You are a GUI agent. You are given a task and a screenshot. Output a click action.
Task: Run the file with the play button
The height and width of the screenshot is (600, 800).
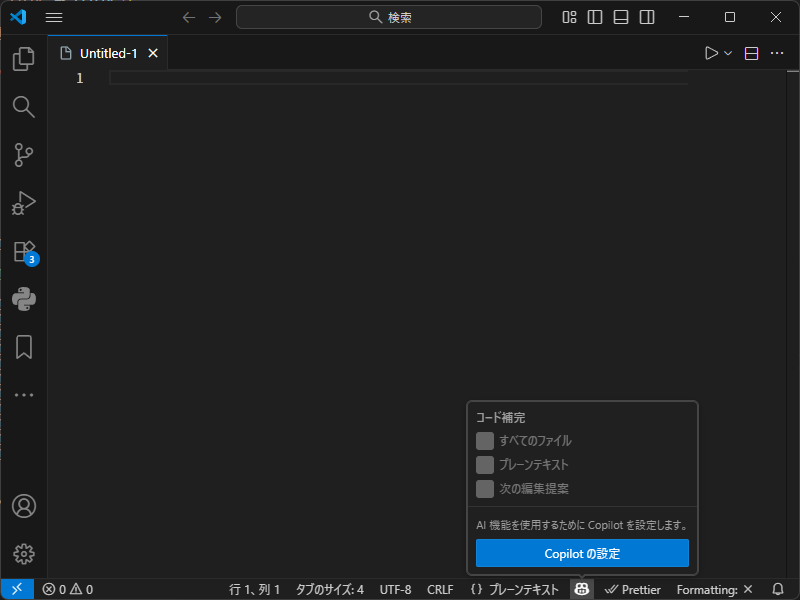click(x=711, y=53)
